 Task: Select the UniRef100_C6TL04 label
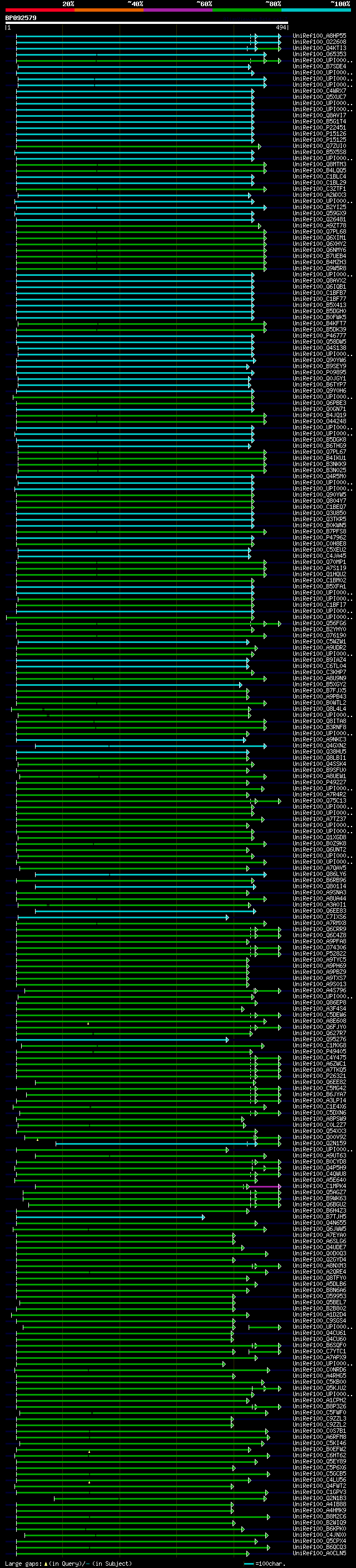[x=319, y=666]
